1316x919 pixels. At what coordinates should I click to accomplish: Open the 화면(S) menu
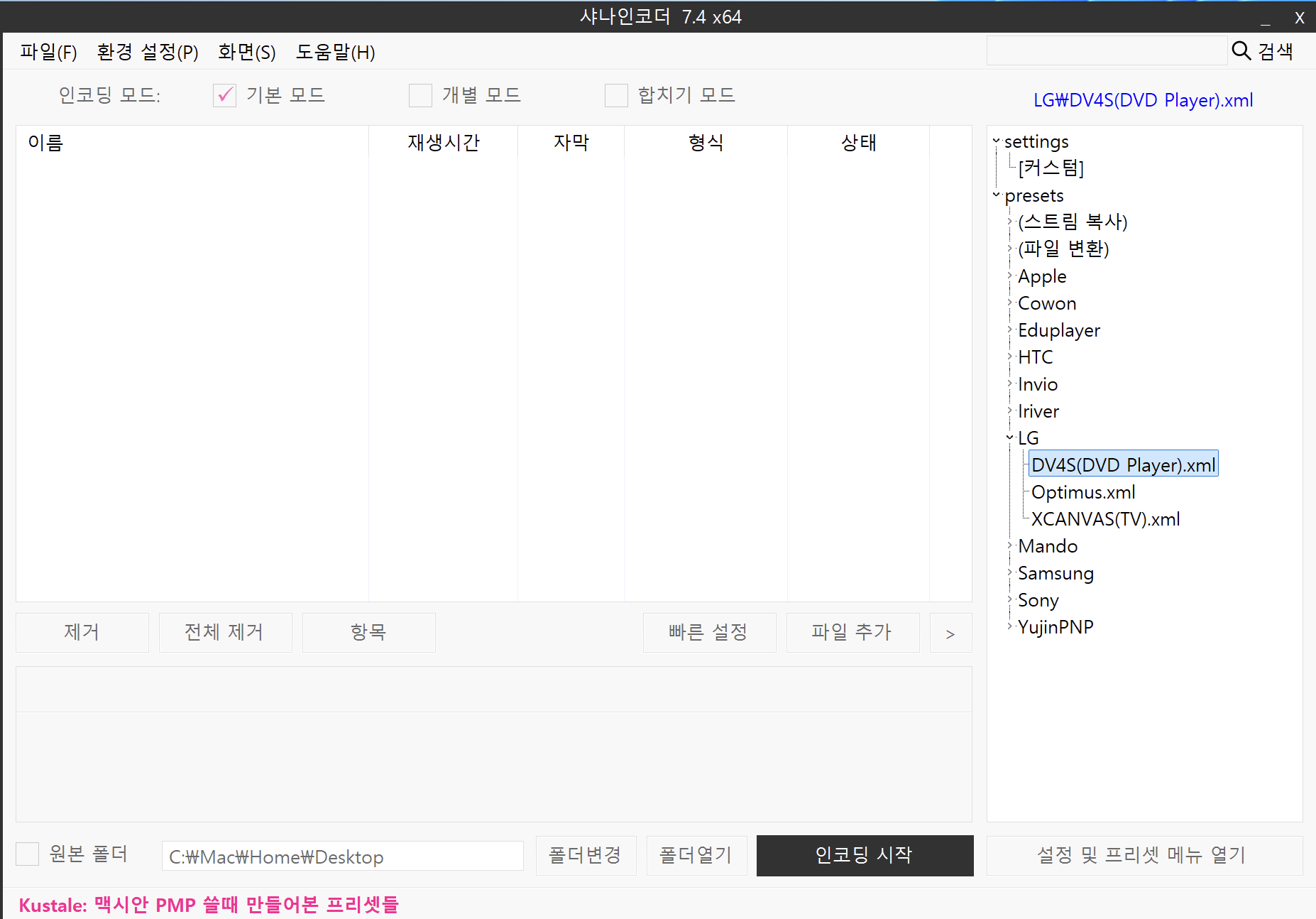(x=247, y=52)
